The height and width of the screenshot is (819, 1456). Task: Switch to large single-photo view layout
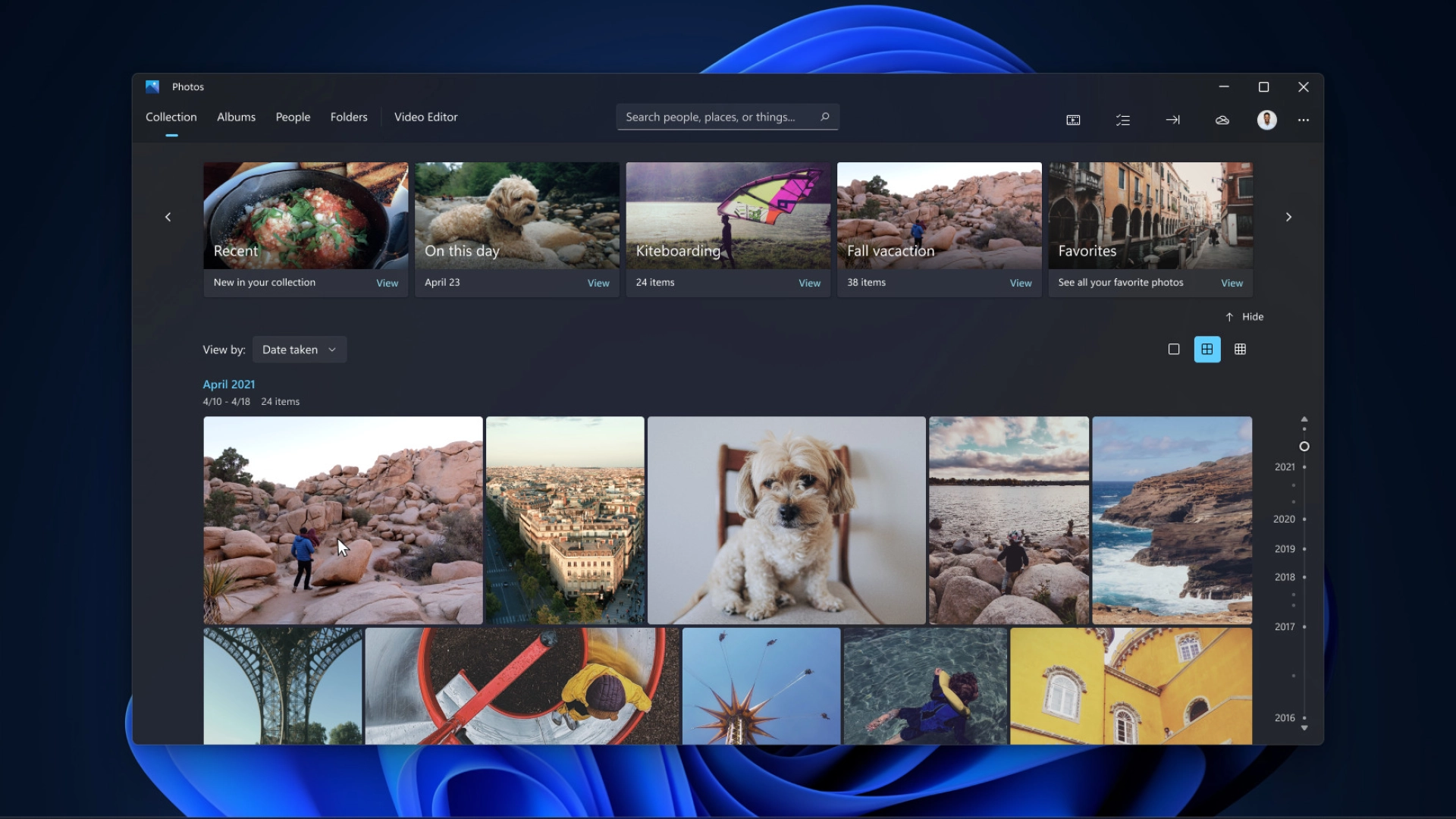(1173, 349)
